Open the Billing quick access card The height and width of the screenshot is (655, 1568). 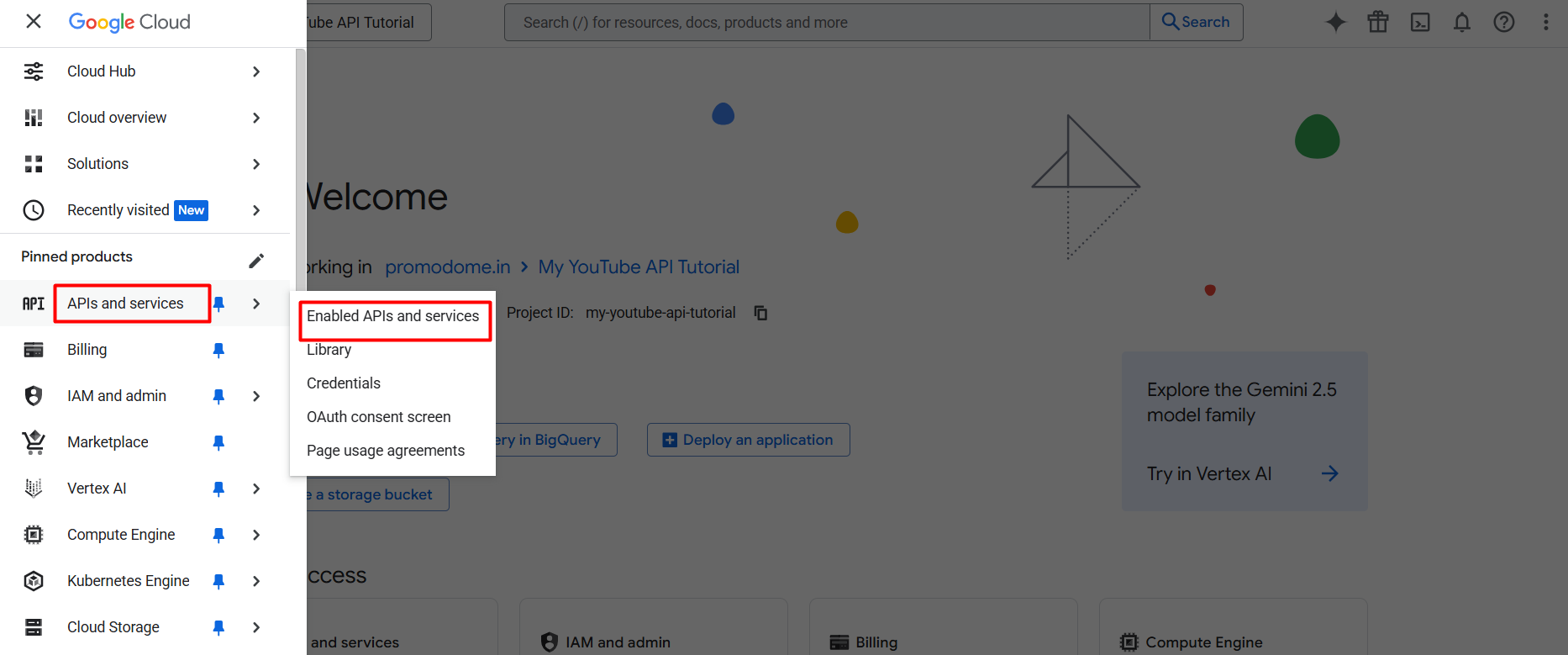[x=943, y=627]
